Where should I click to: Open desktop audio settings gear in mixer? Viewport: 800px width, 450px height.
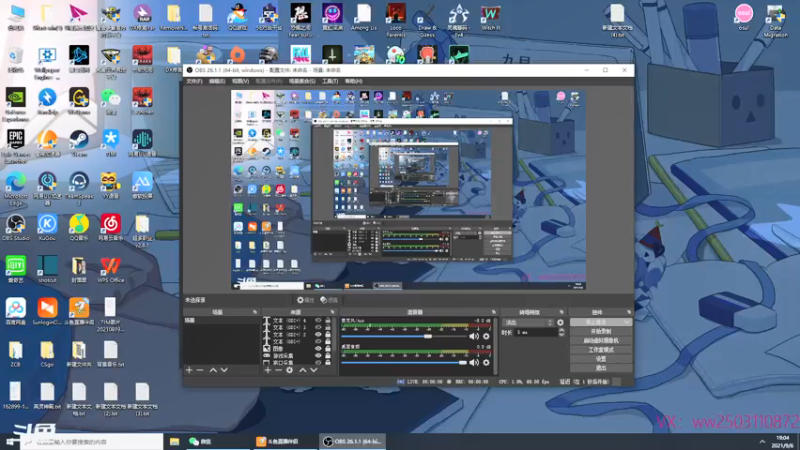click(486, 362)
